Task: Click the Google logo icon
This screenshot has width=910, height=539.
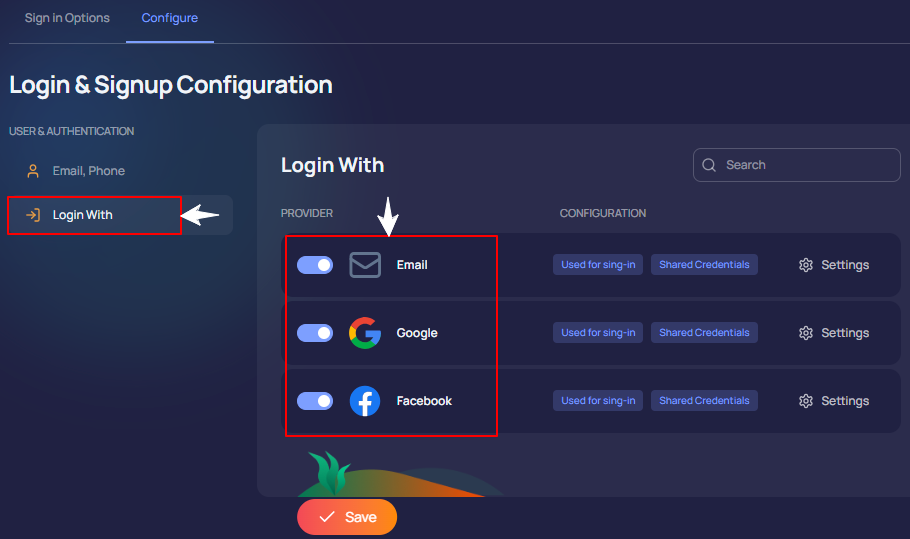Action: [365, 333]
